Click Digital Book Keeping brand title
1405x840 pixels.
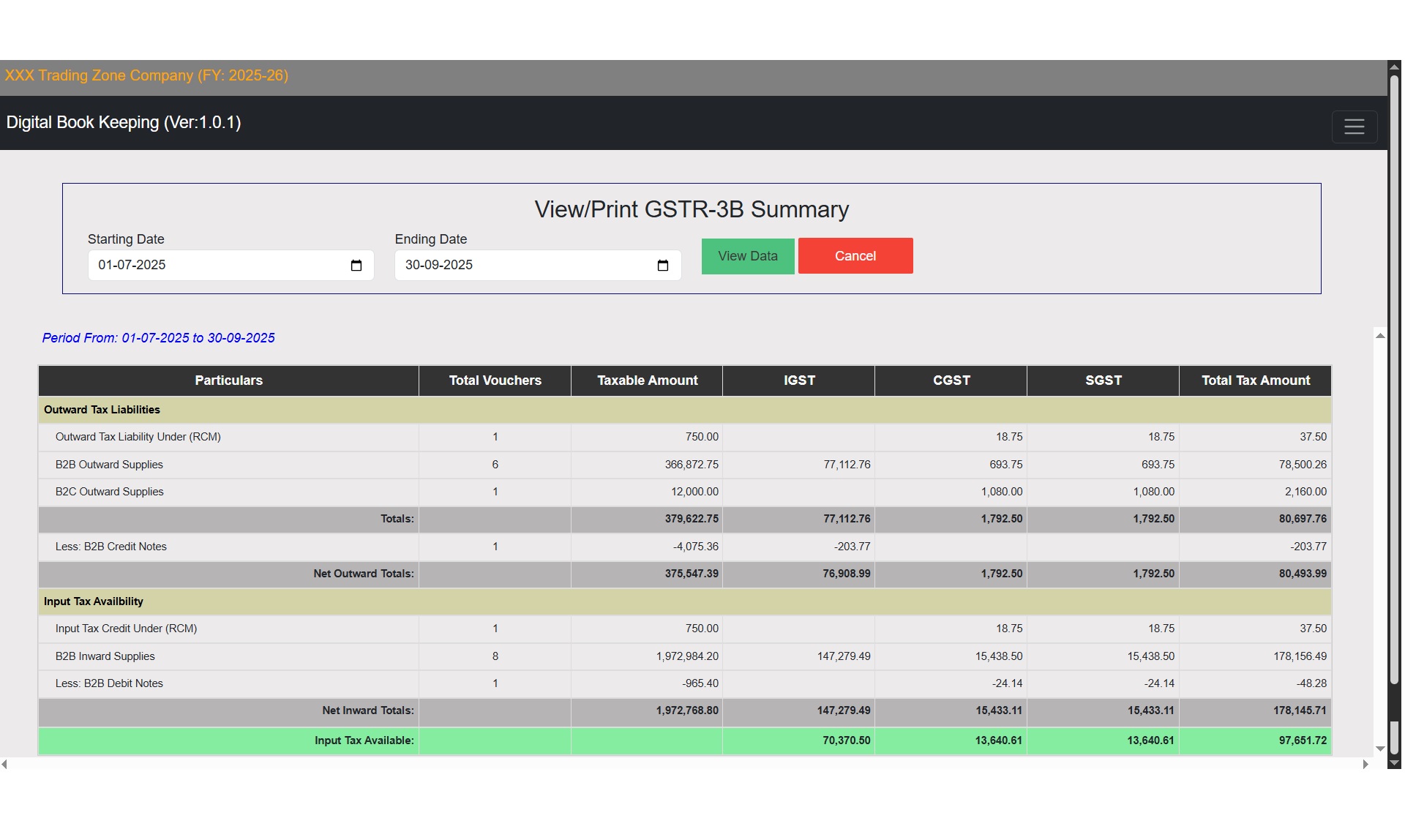[x=124, y=122]
